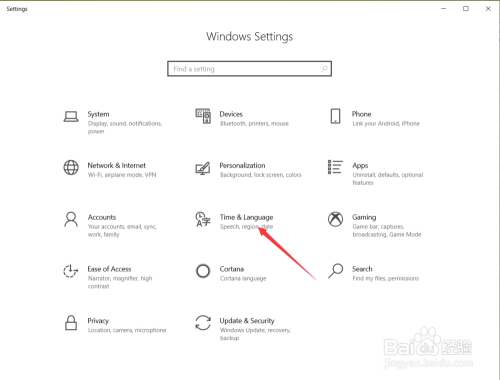Open the Personalization paintbrush icon

[x=203, y=168]
